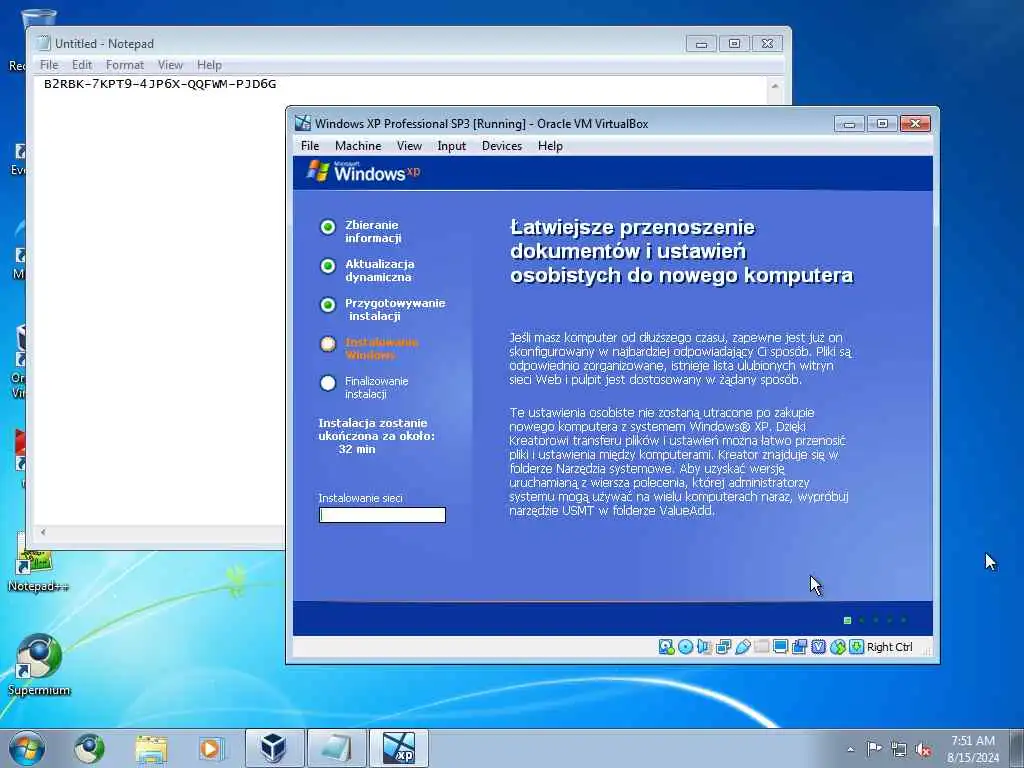Image resolution: width=1024 pixels, height=768 pixels.
Task: Close the Untitled Notepad window
Action: [x=767, y=44]
